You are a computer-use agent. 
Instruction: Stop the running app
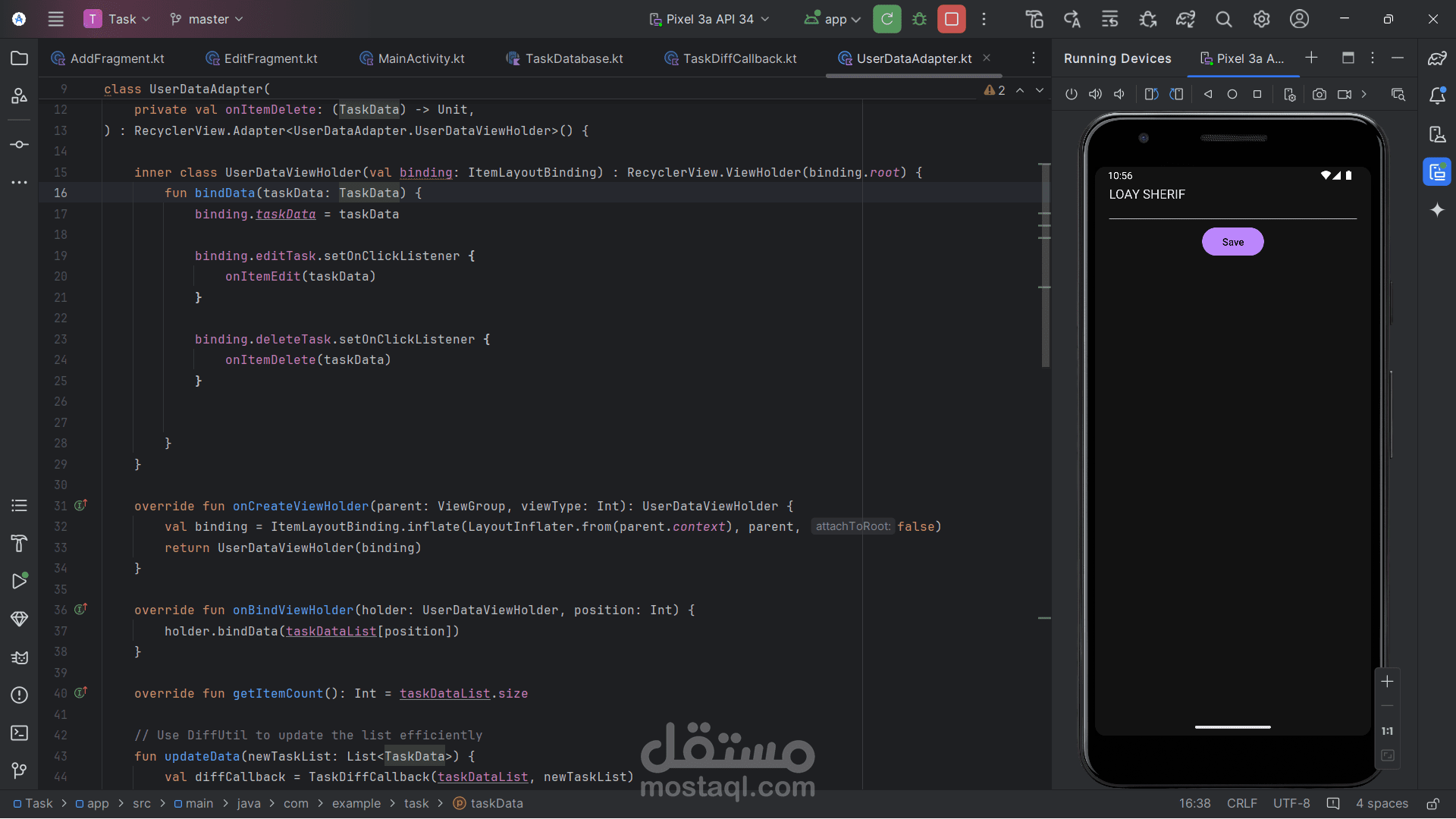(951, 19)
